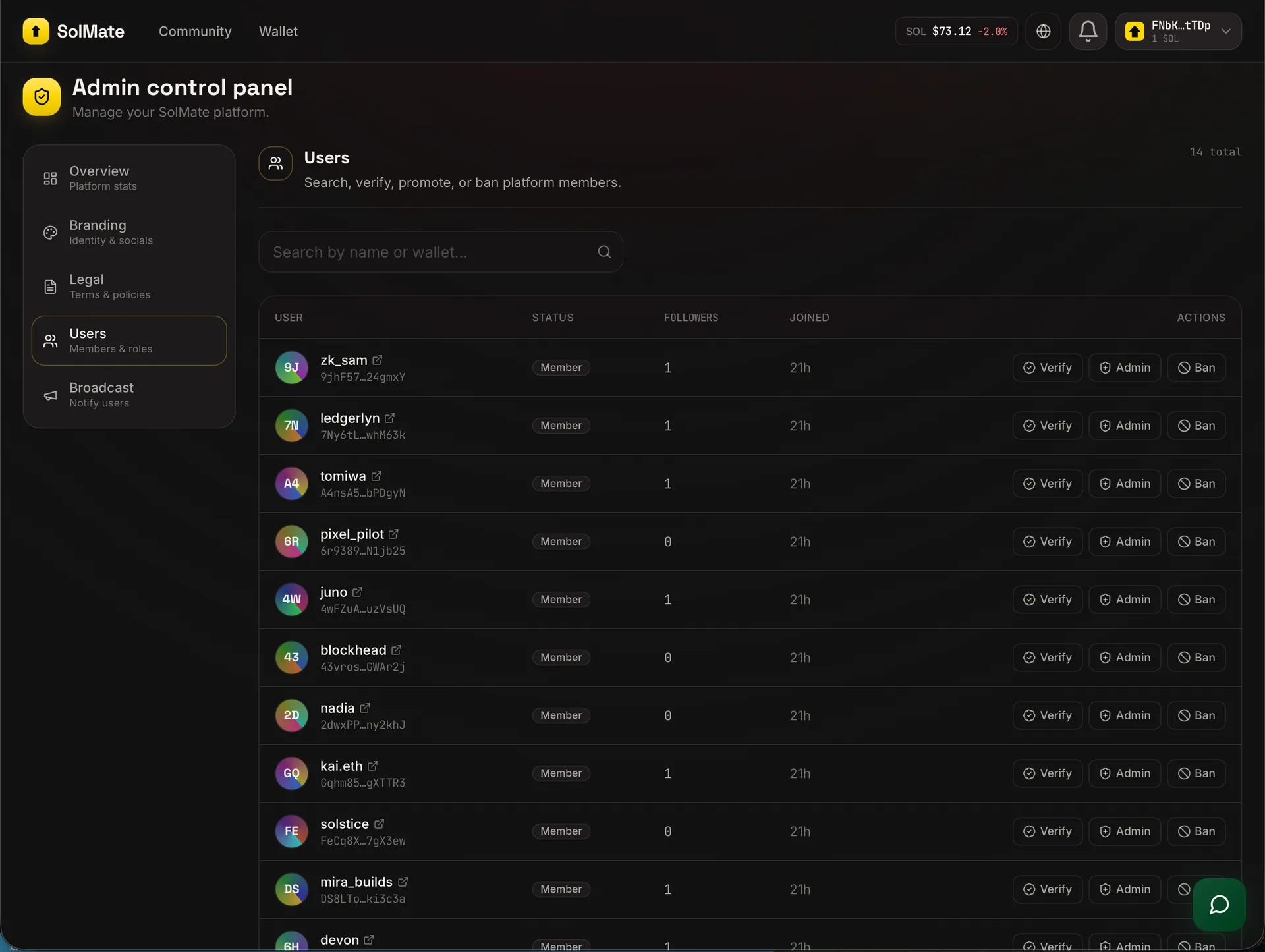Promote kai.eth to Admin
Image resolution: width=1265 pixels, height=952 pixels.
(1125, 773)
